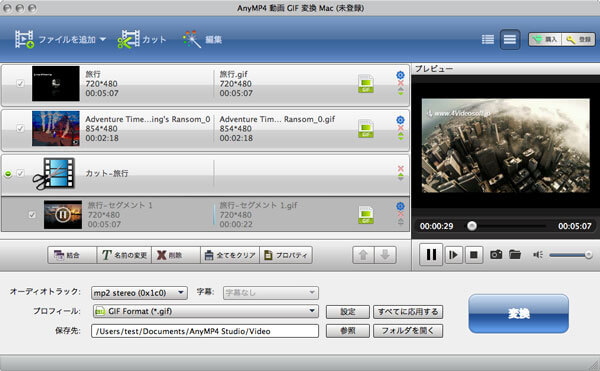This screenshot has height=371, width=600.
Task: Step to next frame in preview
Action: pos(453,255)
